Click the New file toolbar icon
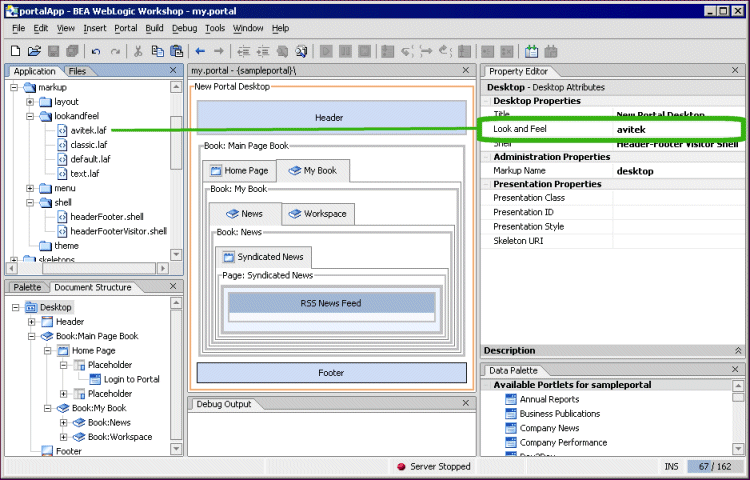Screen dimensions: 750x480 click(15, 51)
